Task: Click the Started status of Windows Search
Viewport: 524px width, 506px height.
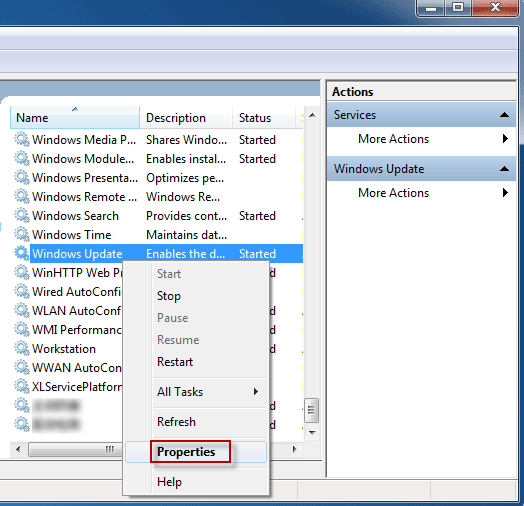Action: 257,216
